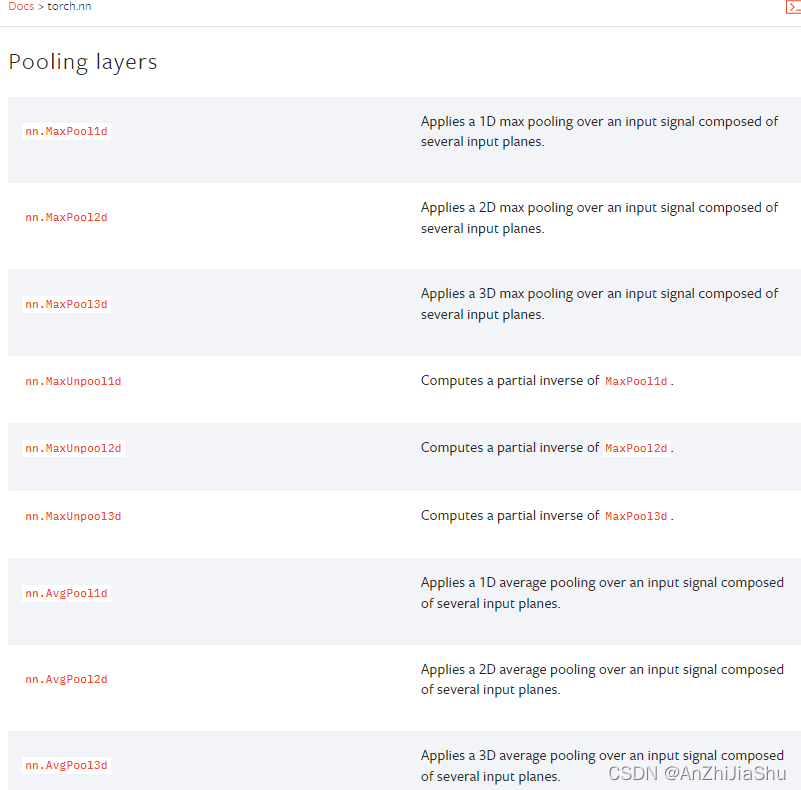Screen dimensions: 801x790
Task: Open the nn.MaxUnpool2d documentation link
Action: coord(73,448)
